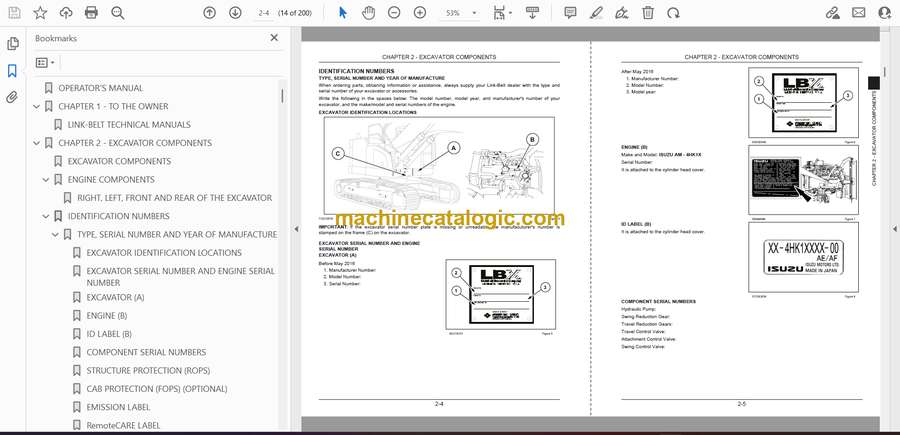Open bookmarks options dropdown menu
This screenshot has height=435, width=900.
click(x=46, y=62)
